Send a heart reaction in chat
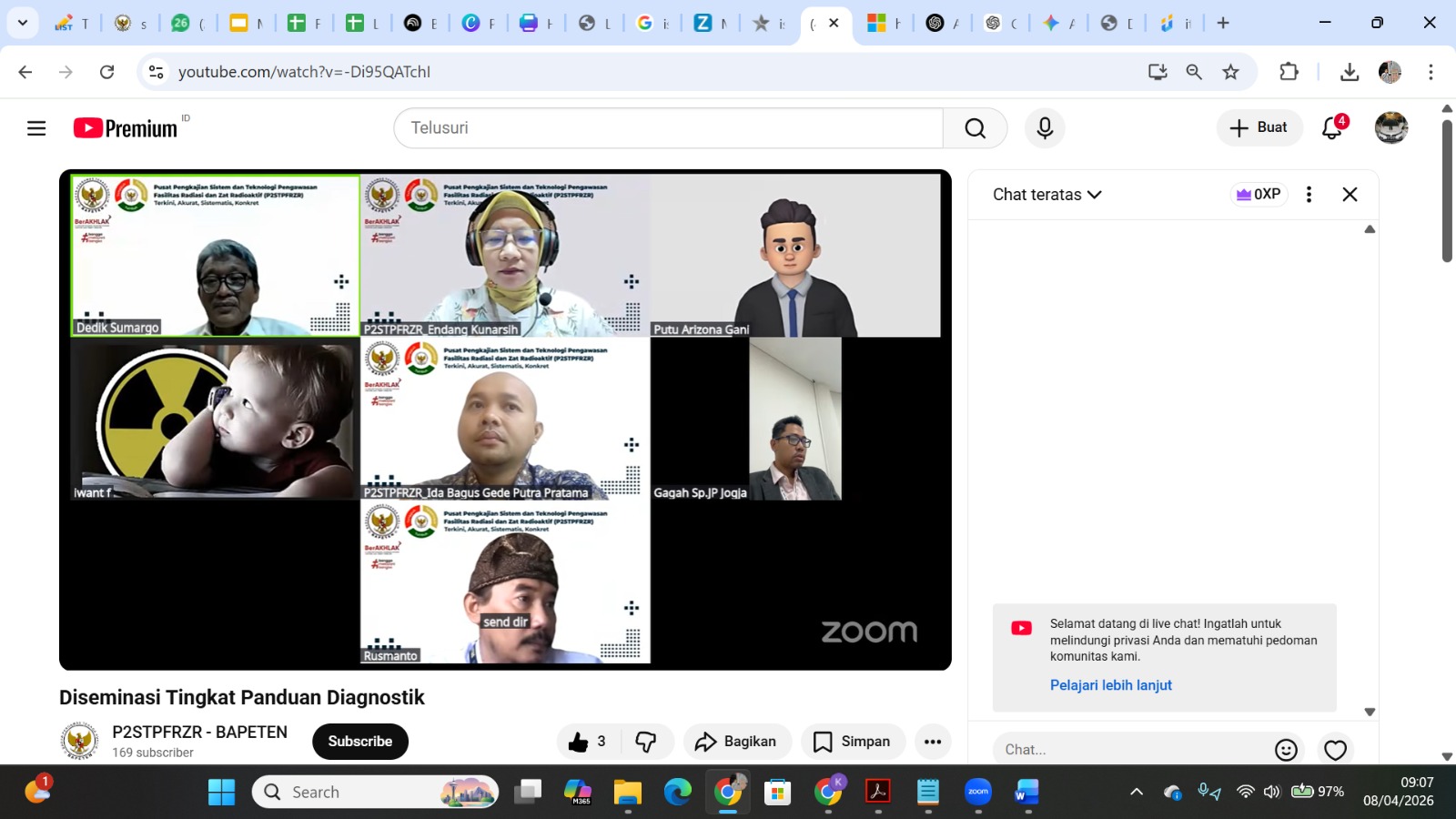Image resolution: width=1456 pixels, height=819 pixels. [x=1335, y=750]
